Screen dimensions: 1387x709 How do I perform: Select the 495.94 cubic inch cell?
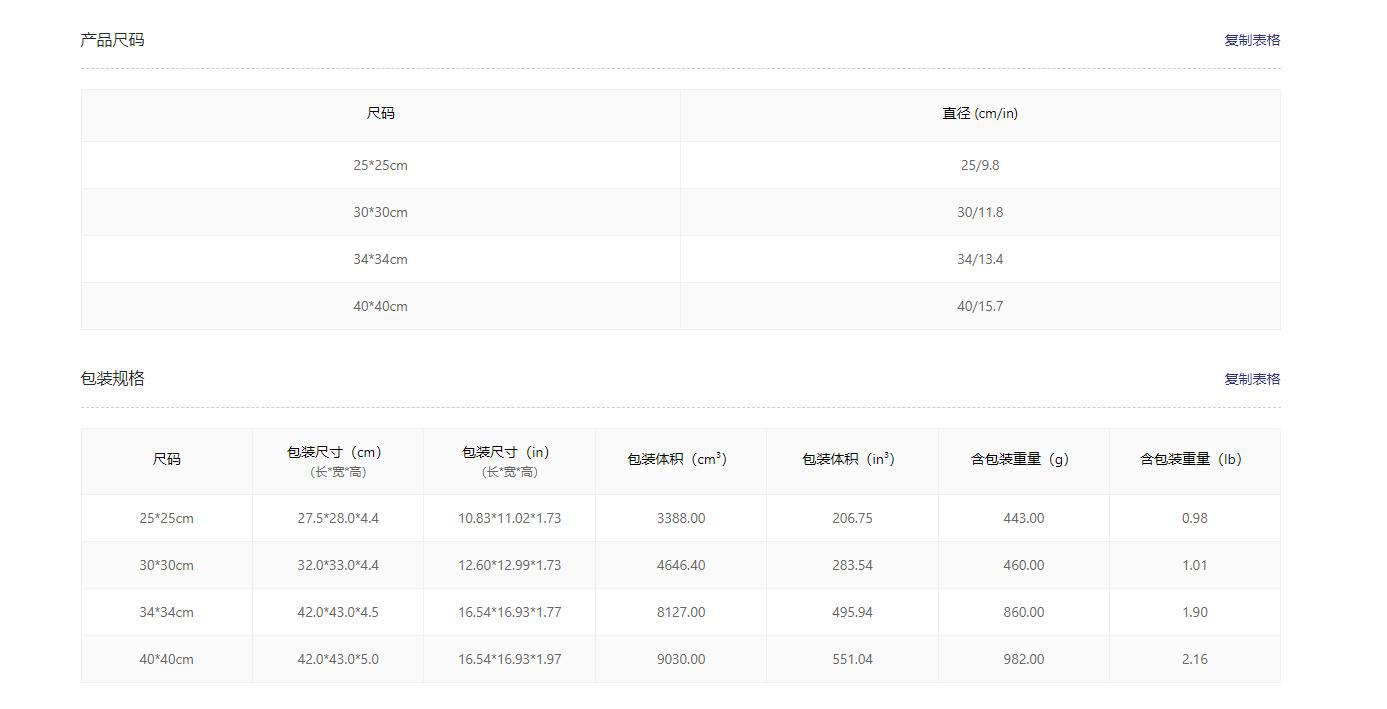pyautogui.click(x=852, y=612)
